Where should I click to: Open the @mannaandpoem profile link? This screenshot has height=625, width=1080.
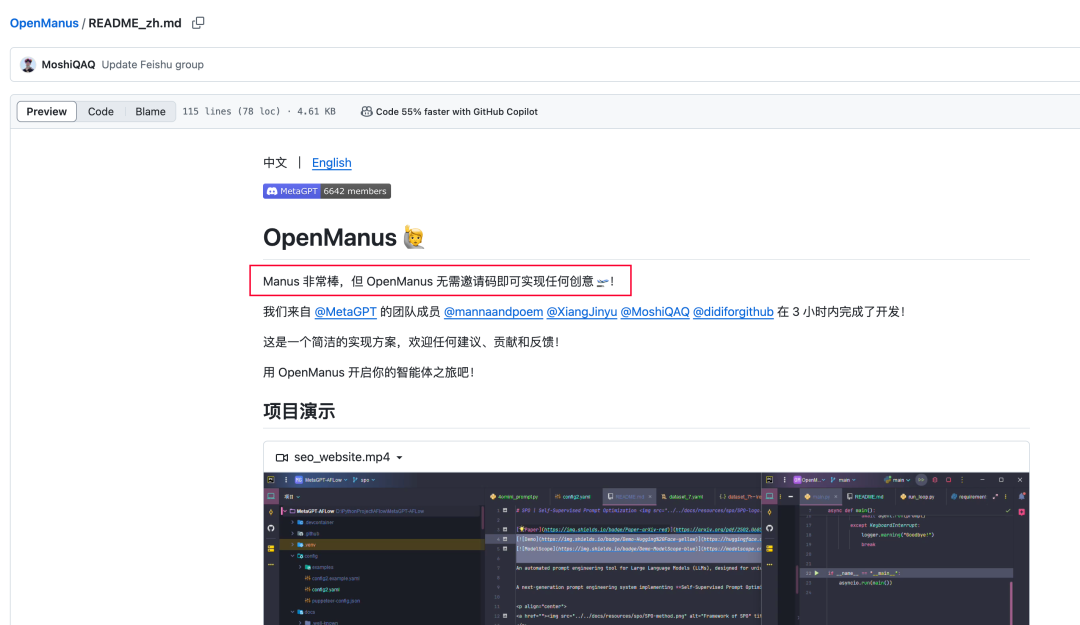pos(493,311)
